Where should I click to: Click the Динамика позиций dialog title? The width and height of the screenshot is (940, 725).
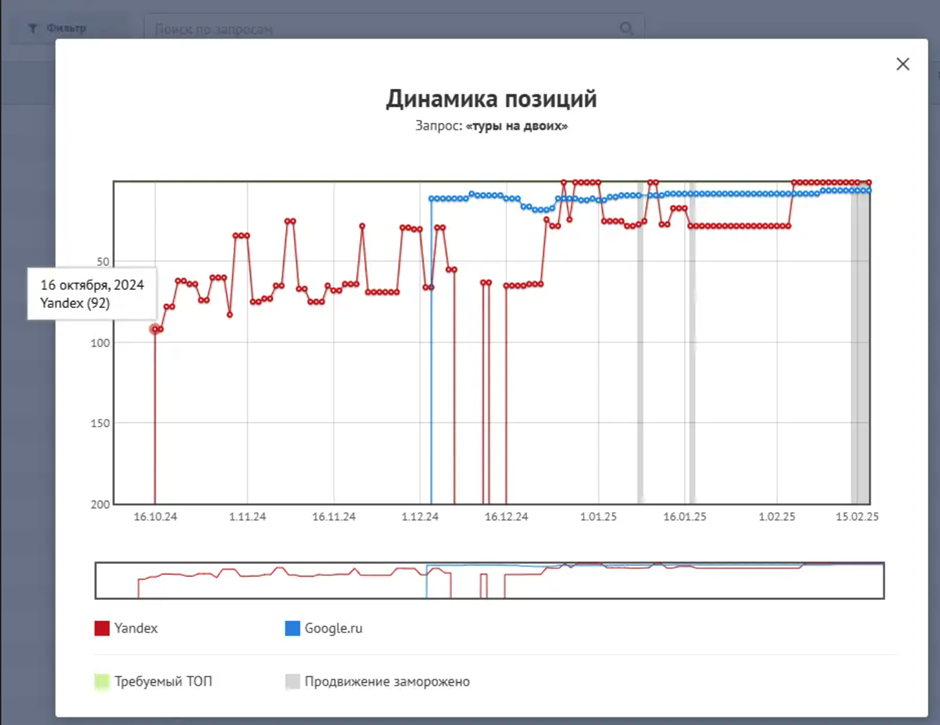[x=490, y=100]
